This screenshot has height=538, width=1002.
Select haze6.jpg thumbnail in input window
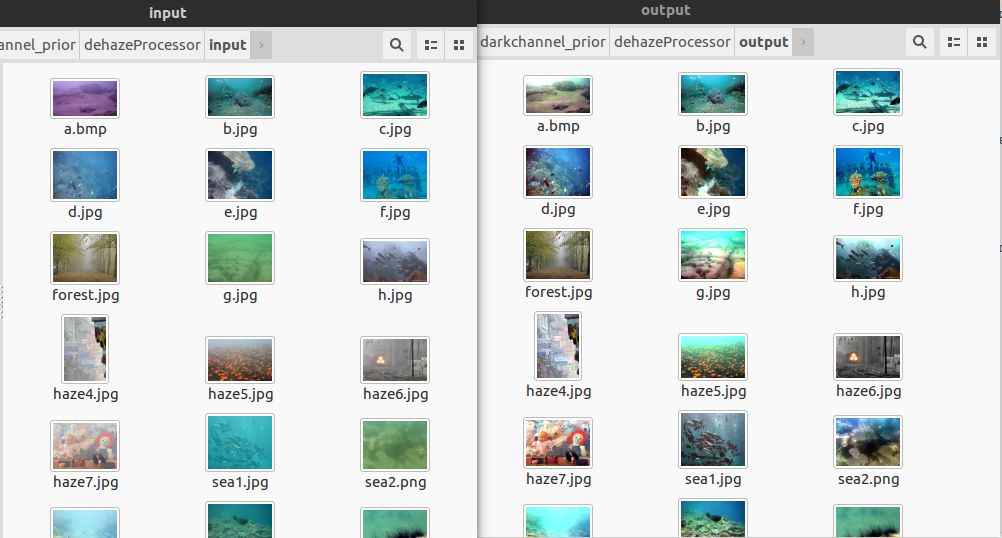click(x=395, y=360)
